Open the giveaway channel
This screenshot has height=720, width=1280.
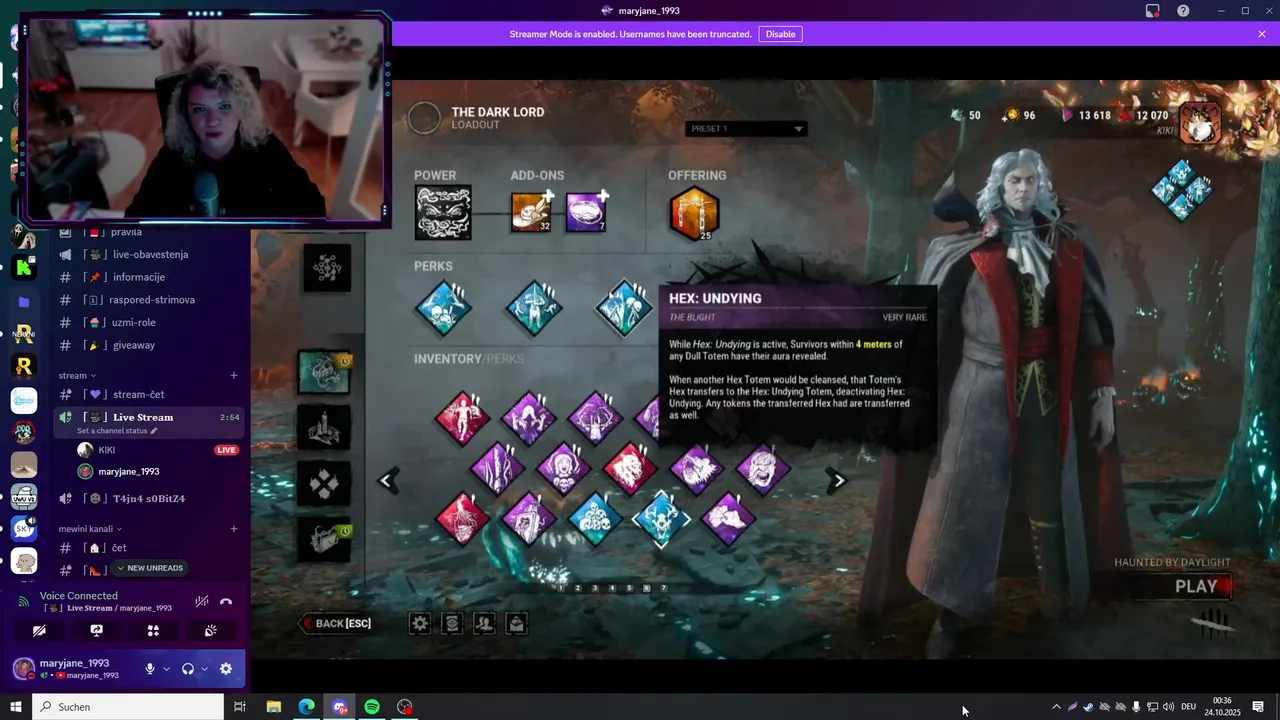pos(149,345)
